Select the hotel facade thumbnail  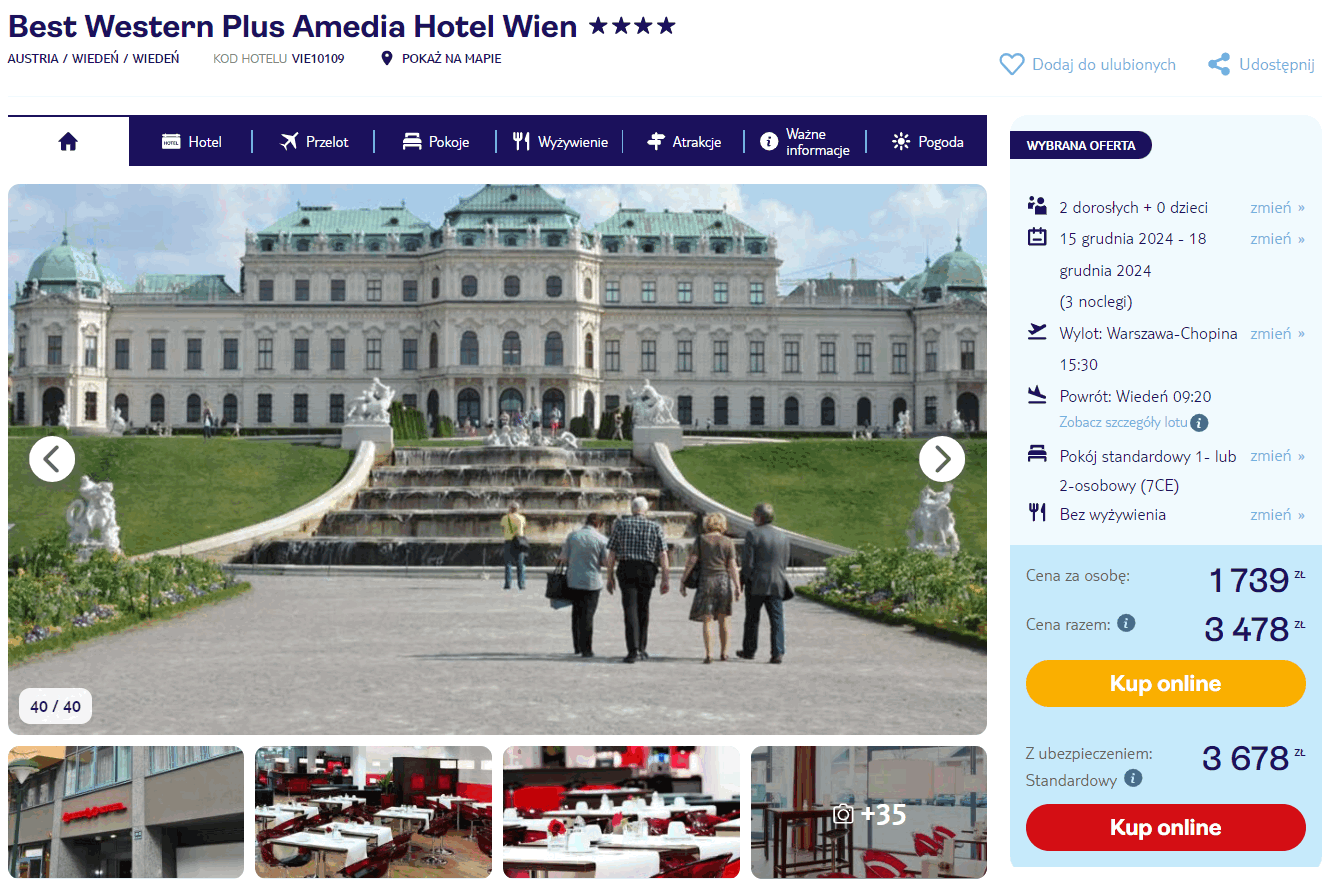click(x=126, y=812)
